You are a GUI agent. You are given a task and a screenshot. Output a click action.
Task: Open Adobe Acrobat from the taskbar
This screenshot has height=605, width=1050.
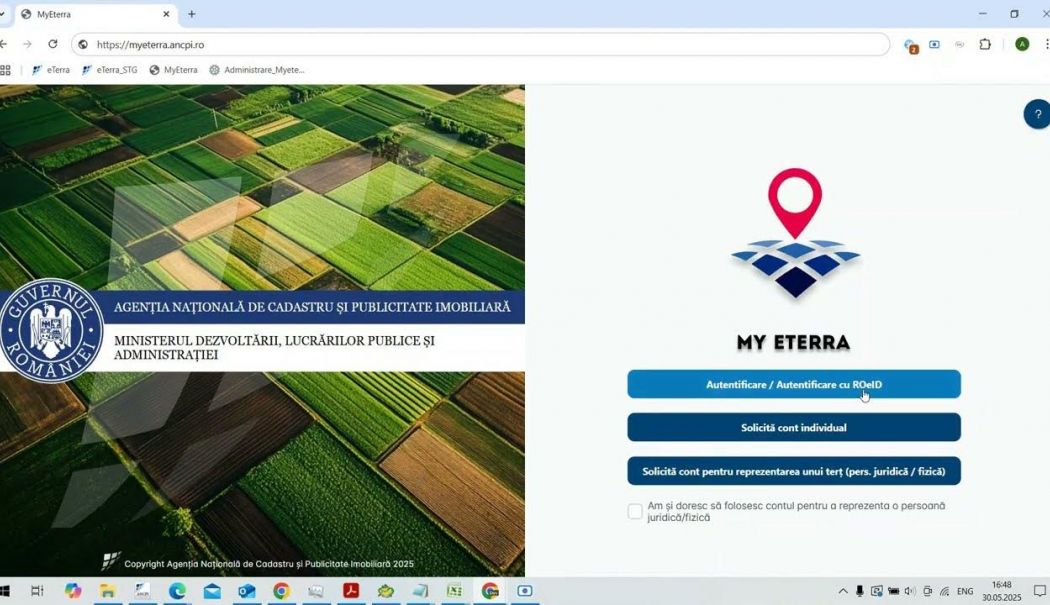[351, 591]
